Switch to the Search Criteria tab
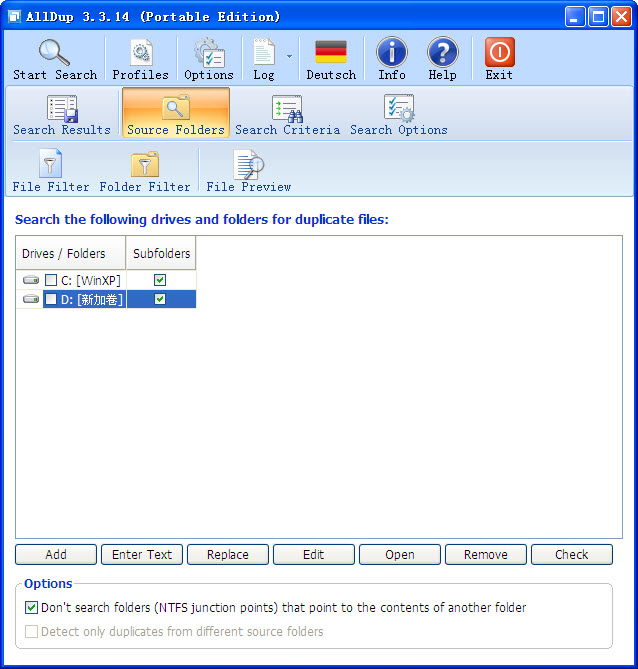 click(287, 112)
